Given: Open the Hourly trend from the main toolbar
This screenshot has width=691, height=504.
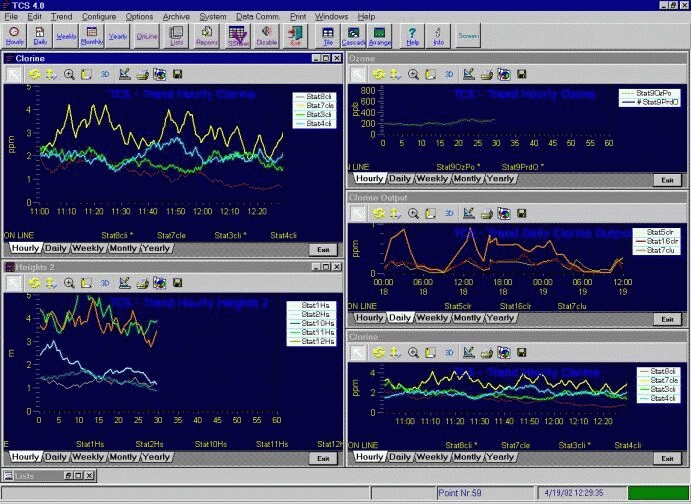Looking at the screenshot, I should coord(15,36).
